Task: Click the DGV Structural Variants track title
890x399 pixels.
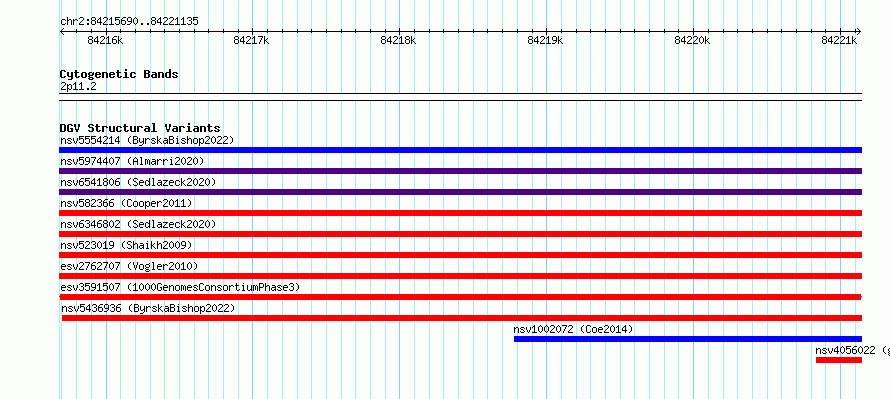Action: [x=140, y=128]
